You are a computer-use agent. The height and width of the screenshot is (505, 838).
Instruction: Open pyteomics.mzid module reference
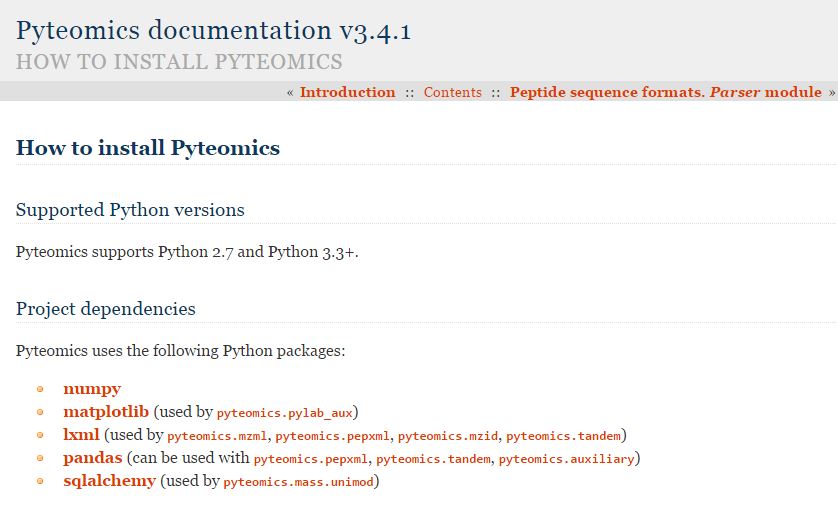(448, 436)
